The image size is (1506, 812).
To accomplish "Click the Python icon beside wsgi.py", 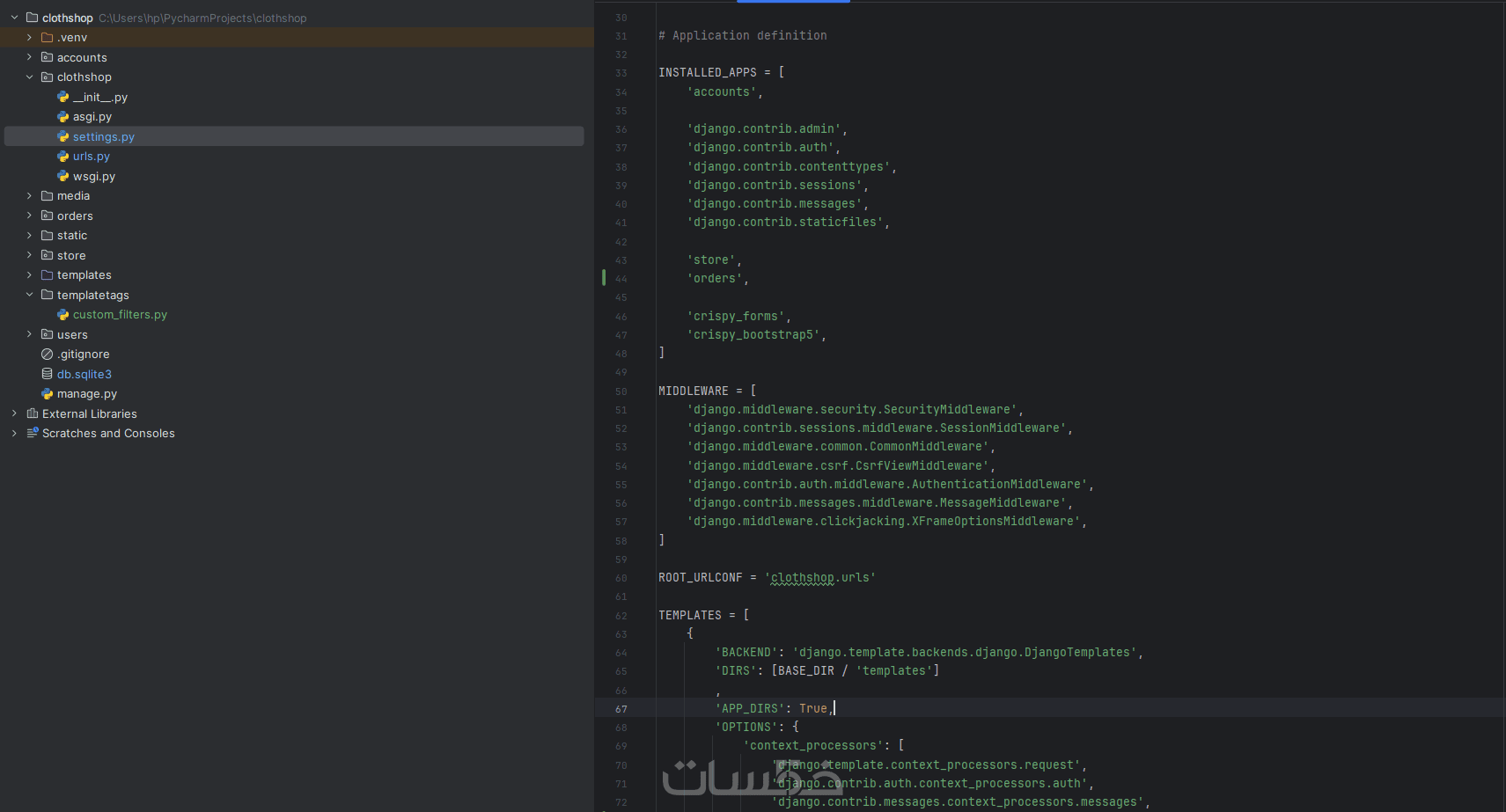I will (x=63, y=176).
